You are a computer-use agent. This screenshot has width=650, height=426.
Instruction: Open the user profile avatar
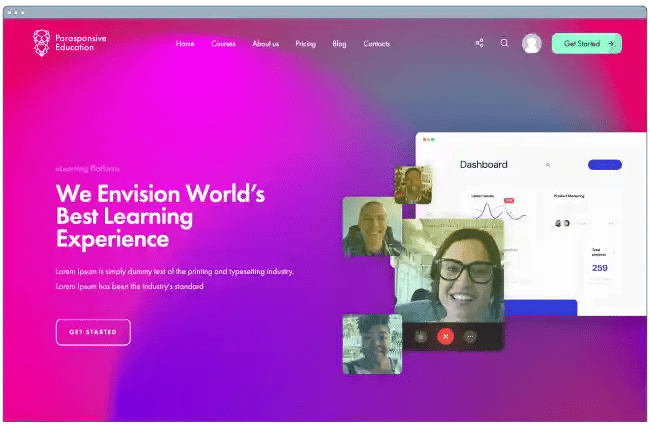[x=532, y=43]
